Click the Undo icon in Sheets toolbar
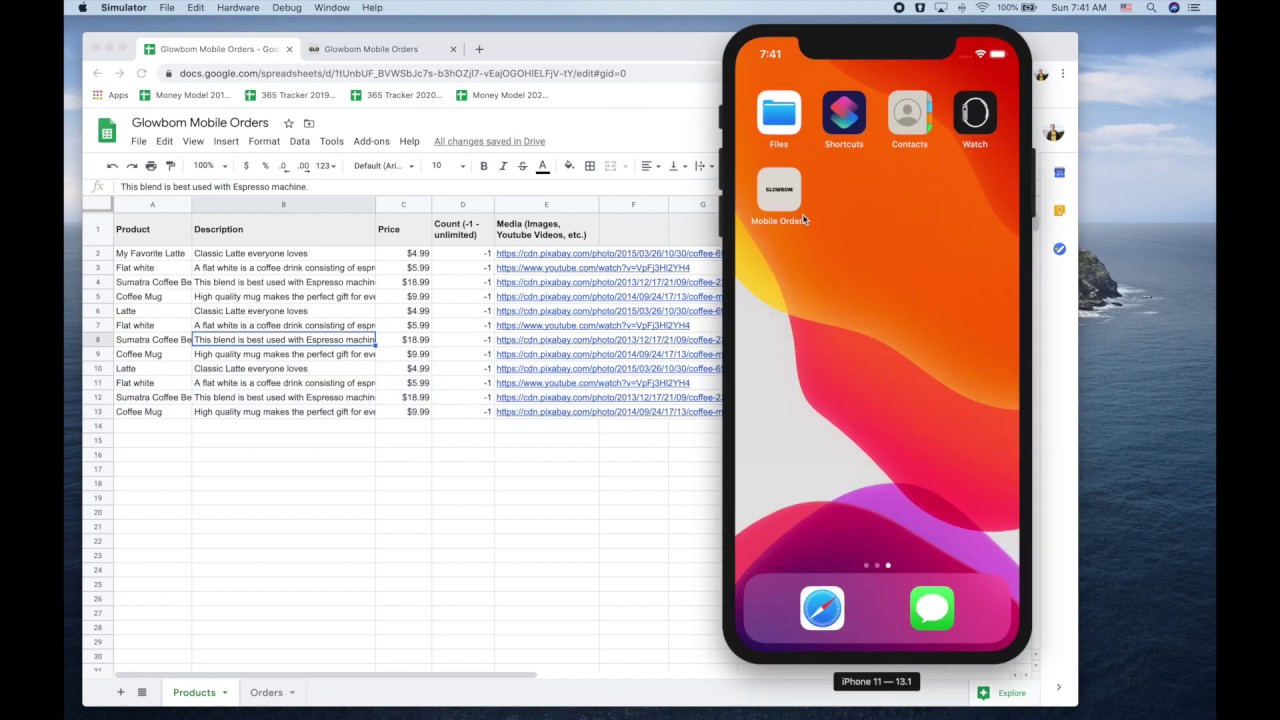This screenshot has height=720, width=1280. pos(112,166)
